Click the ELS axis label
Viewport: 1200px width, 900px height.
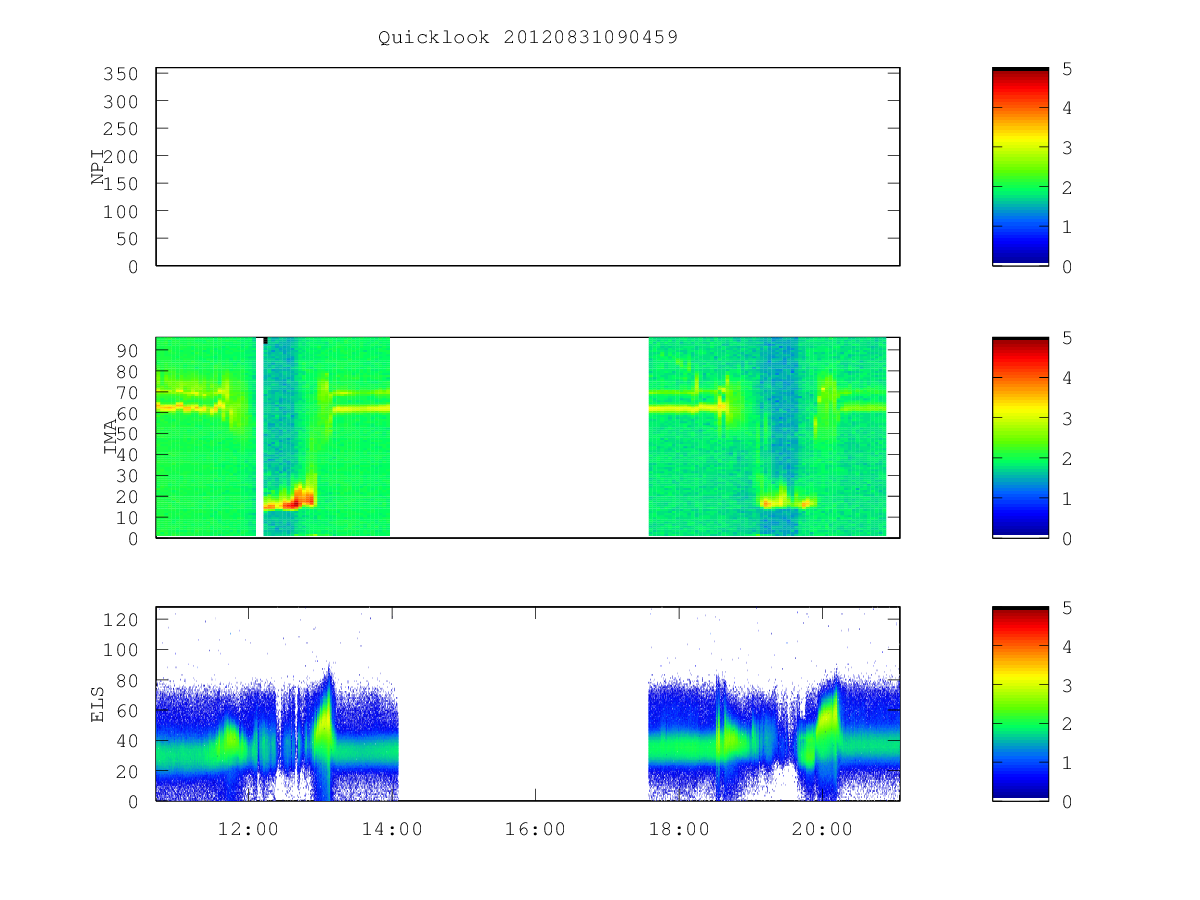98,704
